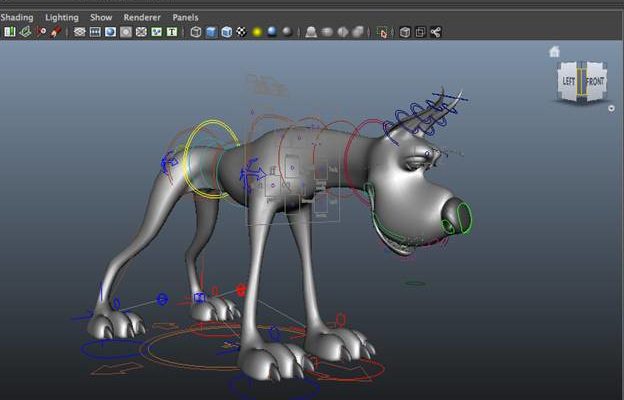
Task: Open the ViewCube options arrow menu
Action: (612, 108)
